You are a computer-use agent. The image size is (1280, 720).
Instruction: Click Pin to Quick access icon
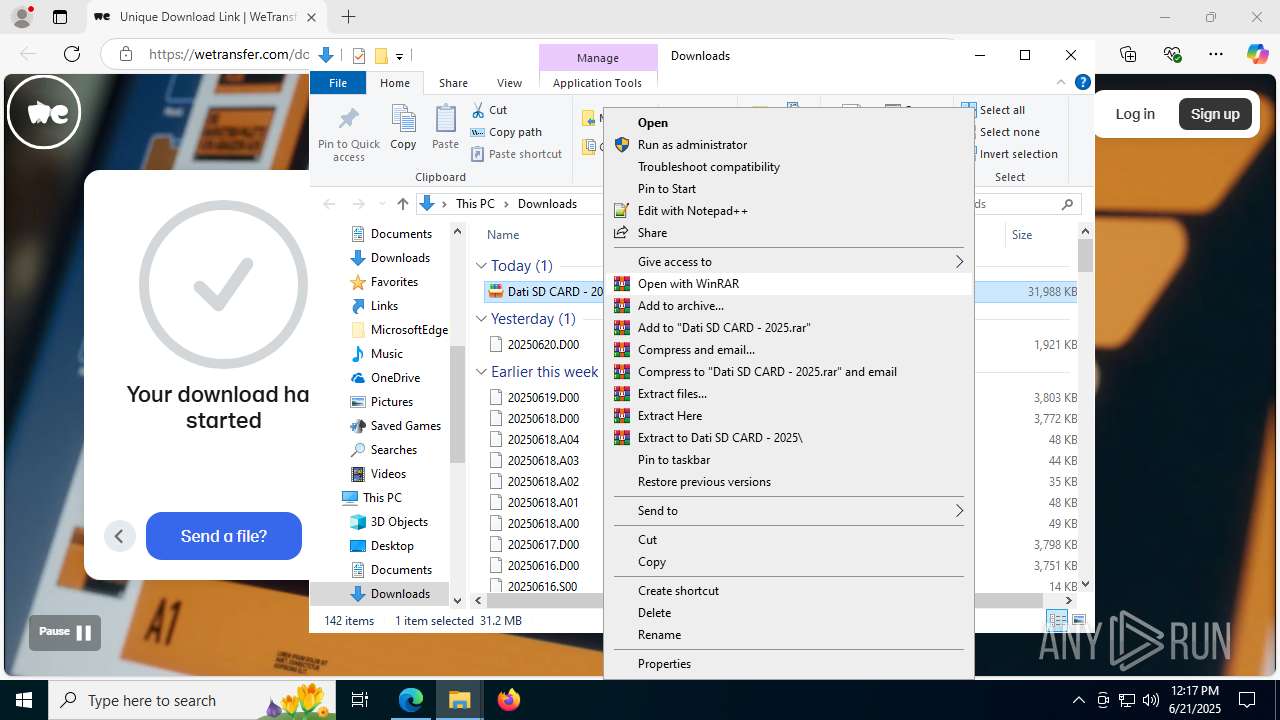click(x=348, y=119)
